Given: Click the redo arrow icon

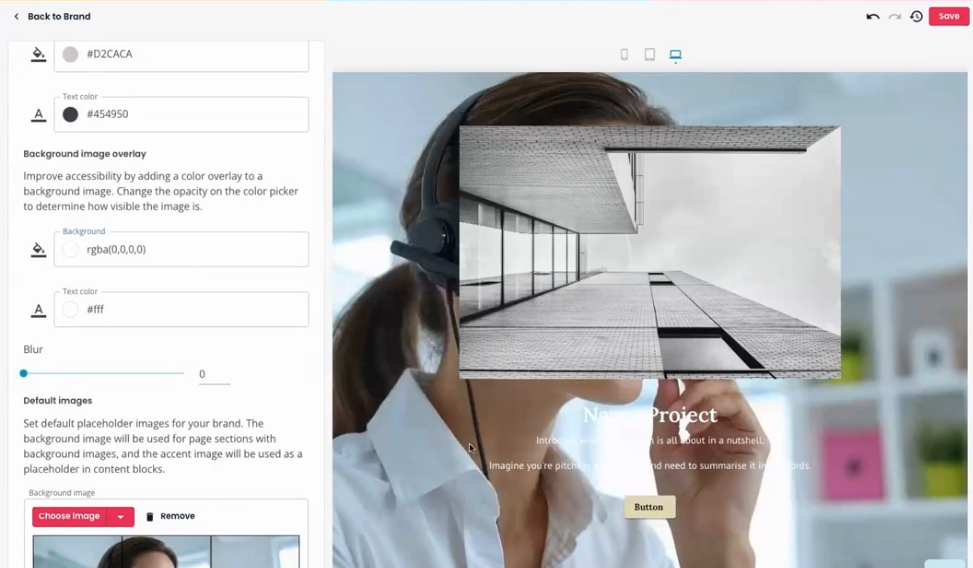Looking at the screenshot, I should coord(894,17).
